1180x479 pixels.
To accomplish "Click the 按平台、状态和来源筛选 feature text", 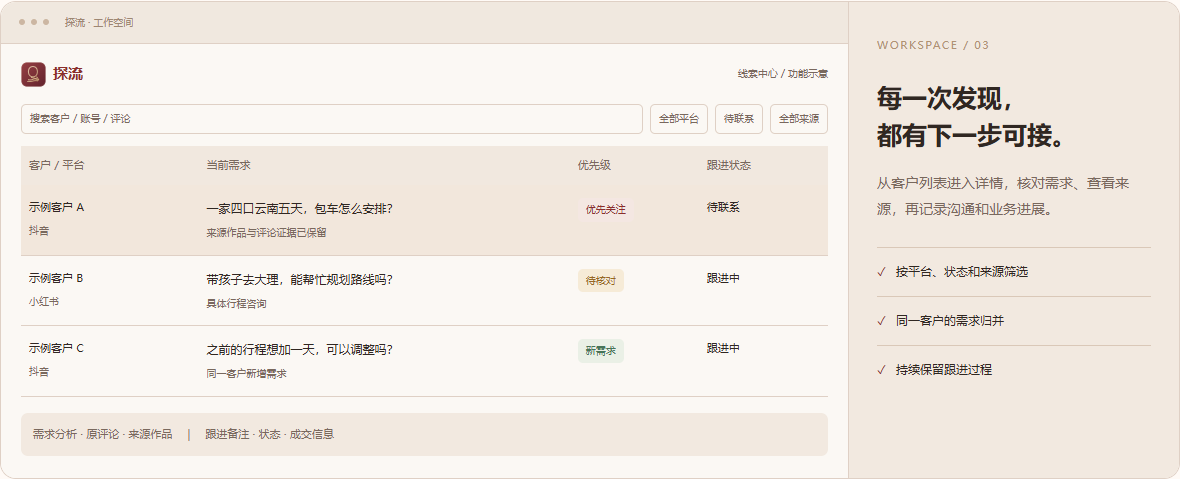I will pos(962,272).
